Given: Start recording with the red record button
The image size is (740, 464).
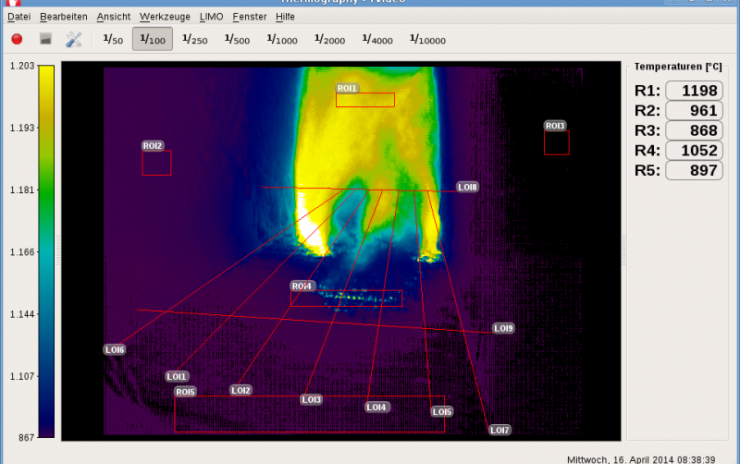Looking at the screenshot, I should pyautogui.click(x=17, y=39).
